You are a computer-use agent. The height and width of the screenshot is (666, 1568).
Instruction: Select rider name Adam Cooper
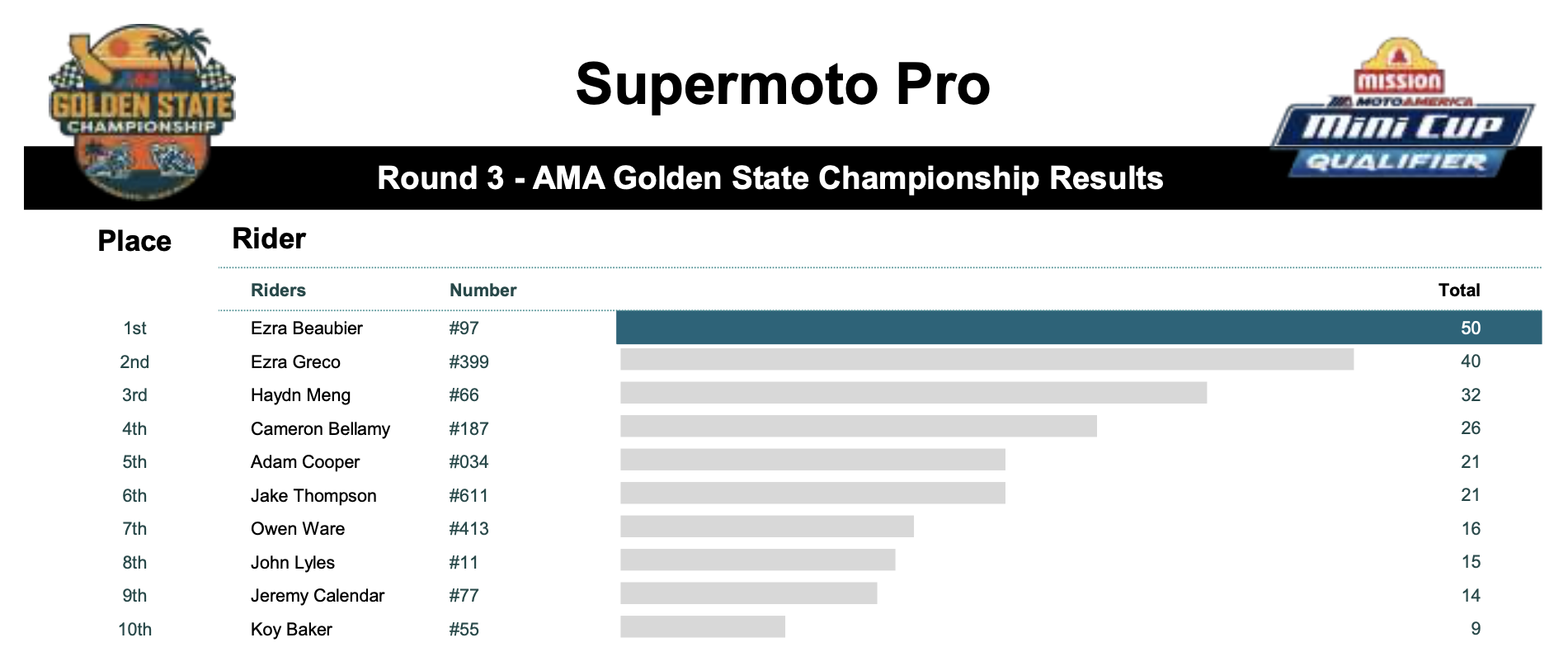[x=305, y=462]
